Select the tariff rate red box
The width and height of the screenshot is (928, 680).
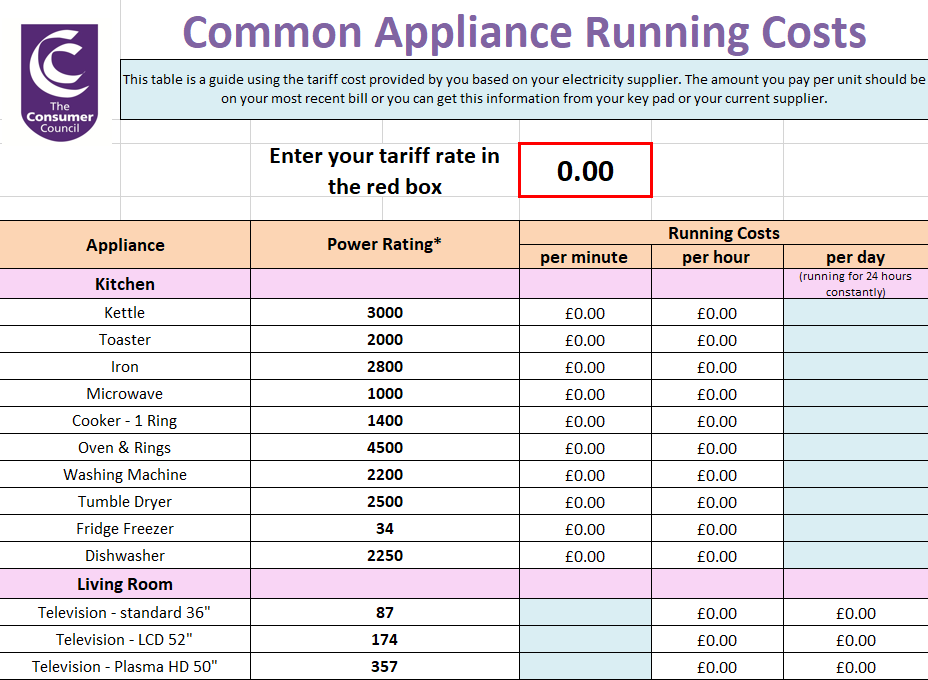click(x=585, y=170)
